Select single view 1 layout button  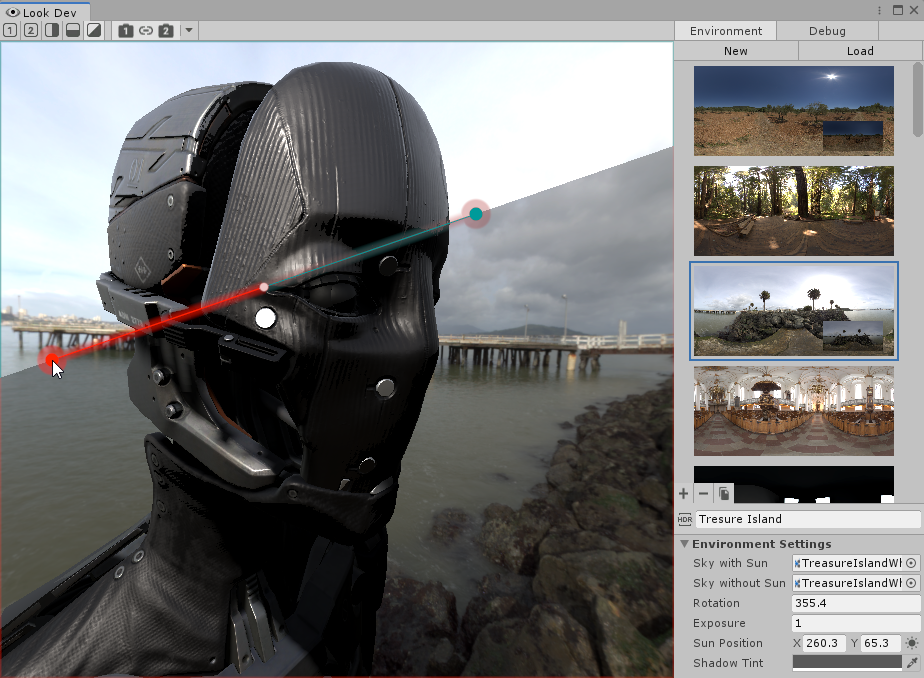10,30
